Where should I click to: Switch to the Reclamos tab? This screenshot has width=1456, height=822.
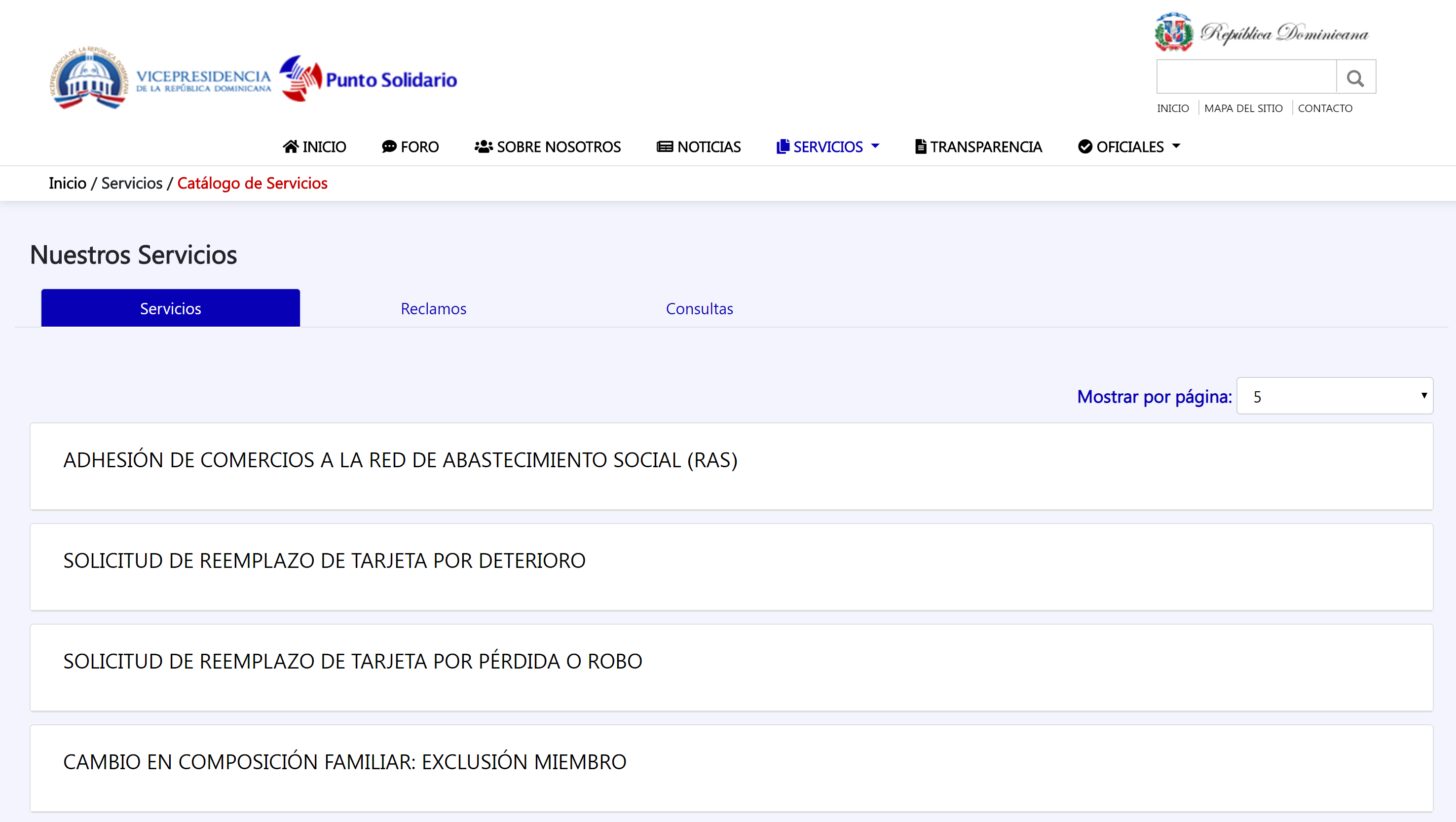coord(433,309)
